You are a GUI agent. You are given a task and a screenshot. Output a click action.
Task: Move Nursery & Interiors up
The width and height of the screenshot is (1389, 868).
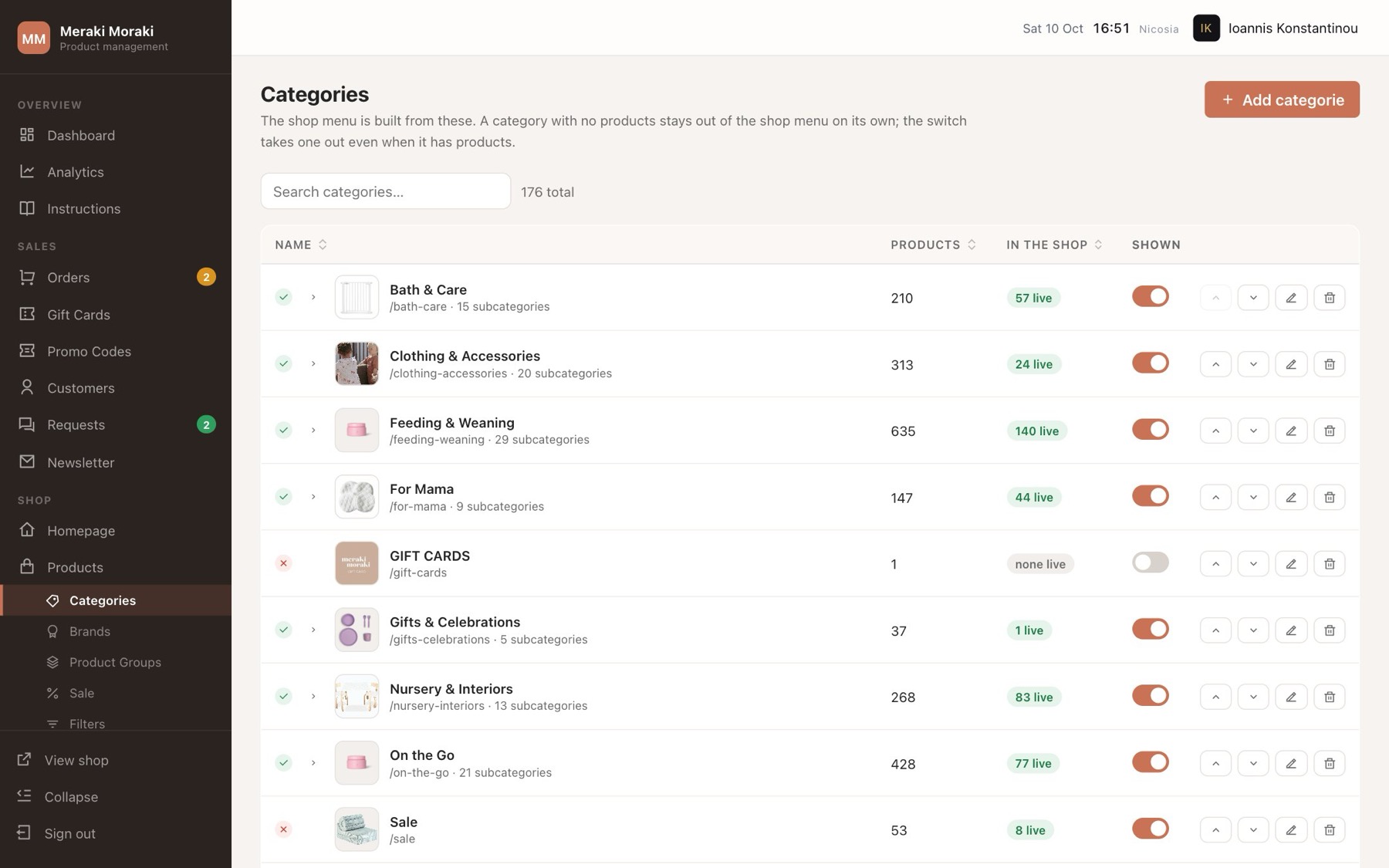click(x=1215, y=697)
